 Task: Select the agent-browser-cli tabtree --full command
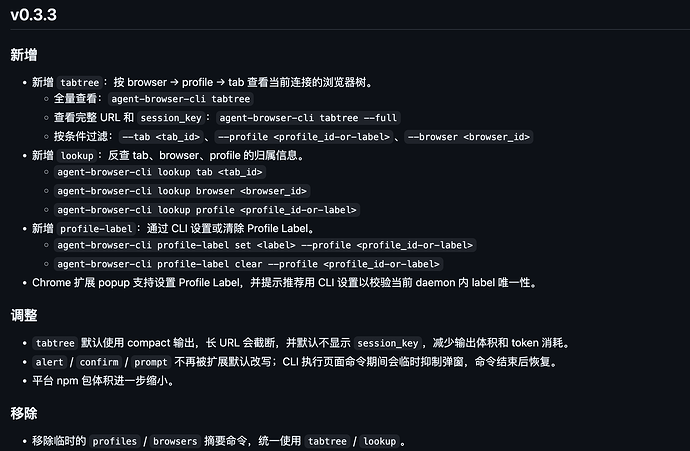pos(308,118)
